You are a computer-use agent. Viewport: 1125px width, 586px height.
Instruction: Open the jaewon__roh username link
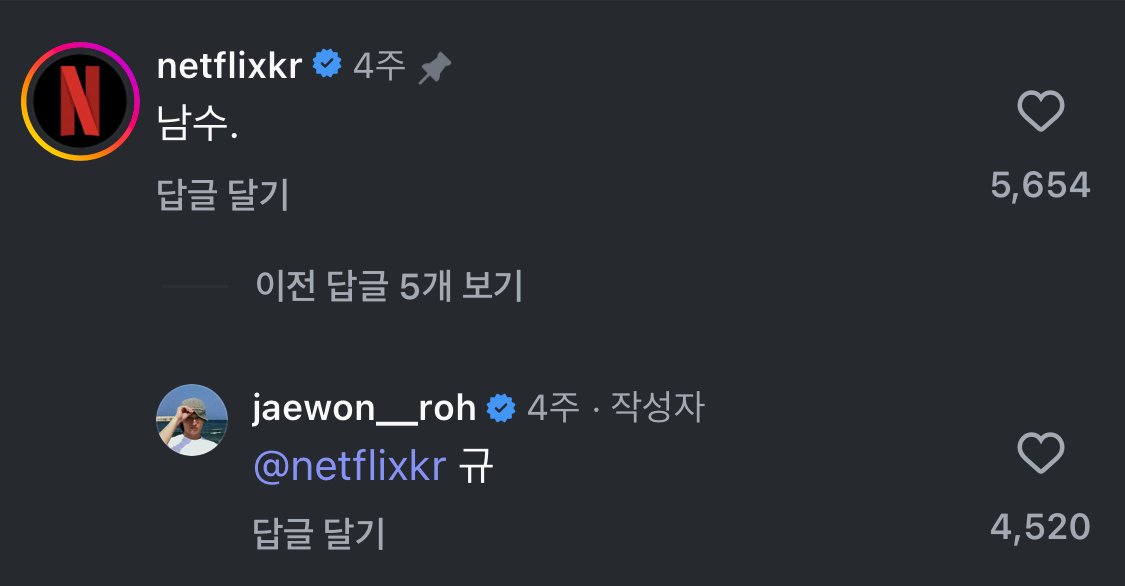365,408
